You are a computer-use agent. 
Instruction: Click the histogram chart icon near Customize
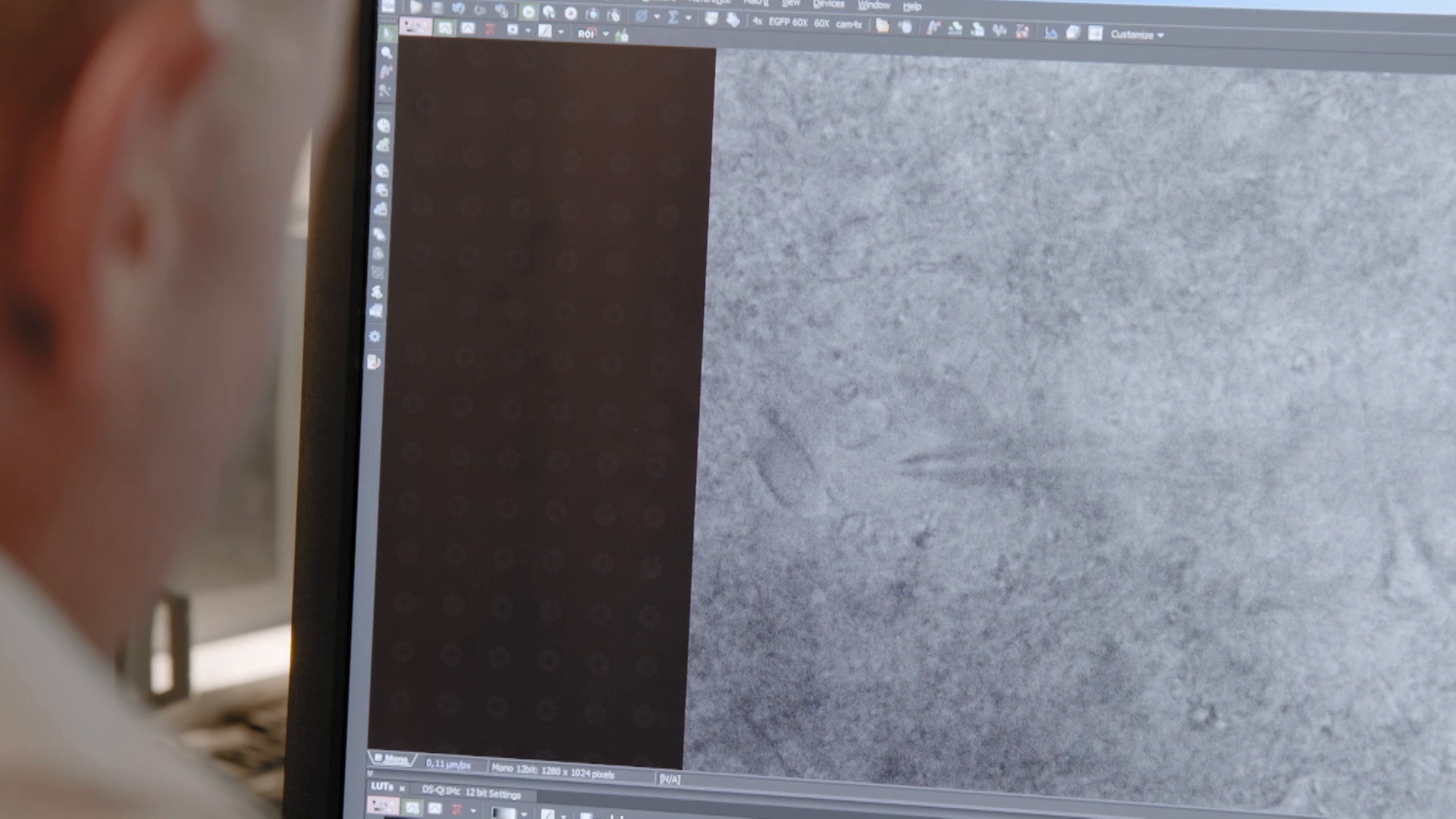[1050, 32]
